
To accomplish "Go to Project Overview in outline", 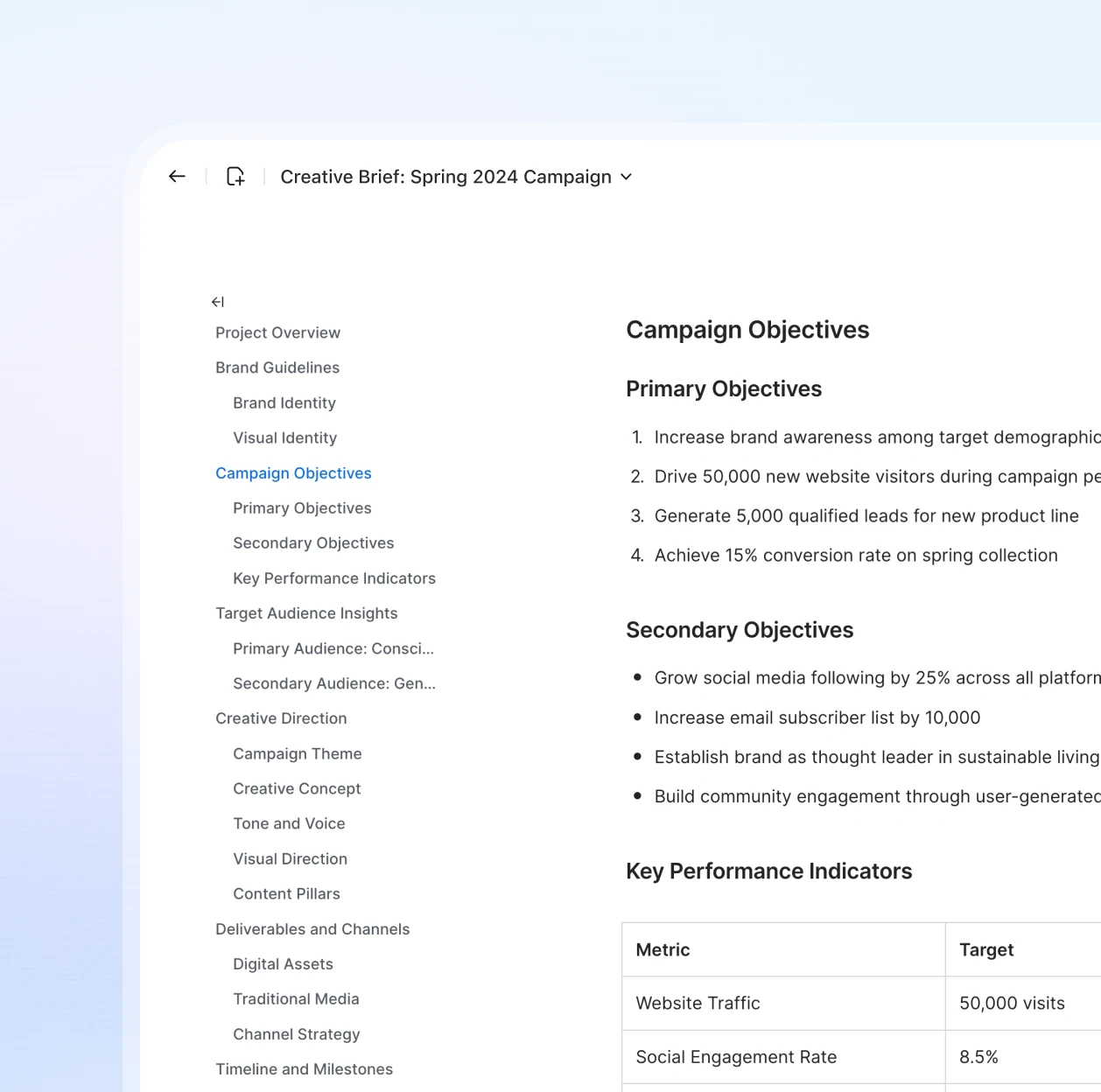I will click(x=277, y=332).
